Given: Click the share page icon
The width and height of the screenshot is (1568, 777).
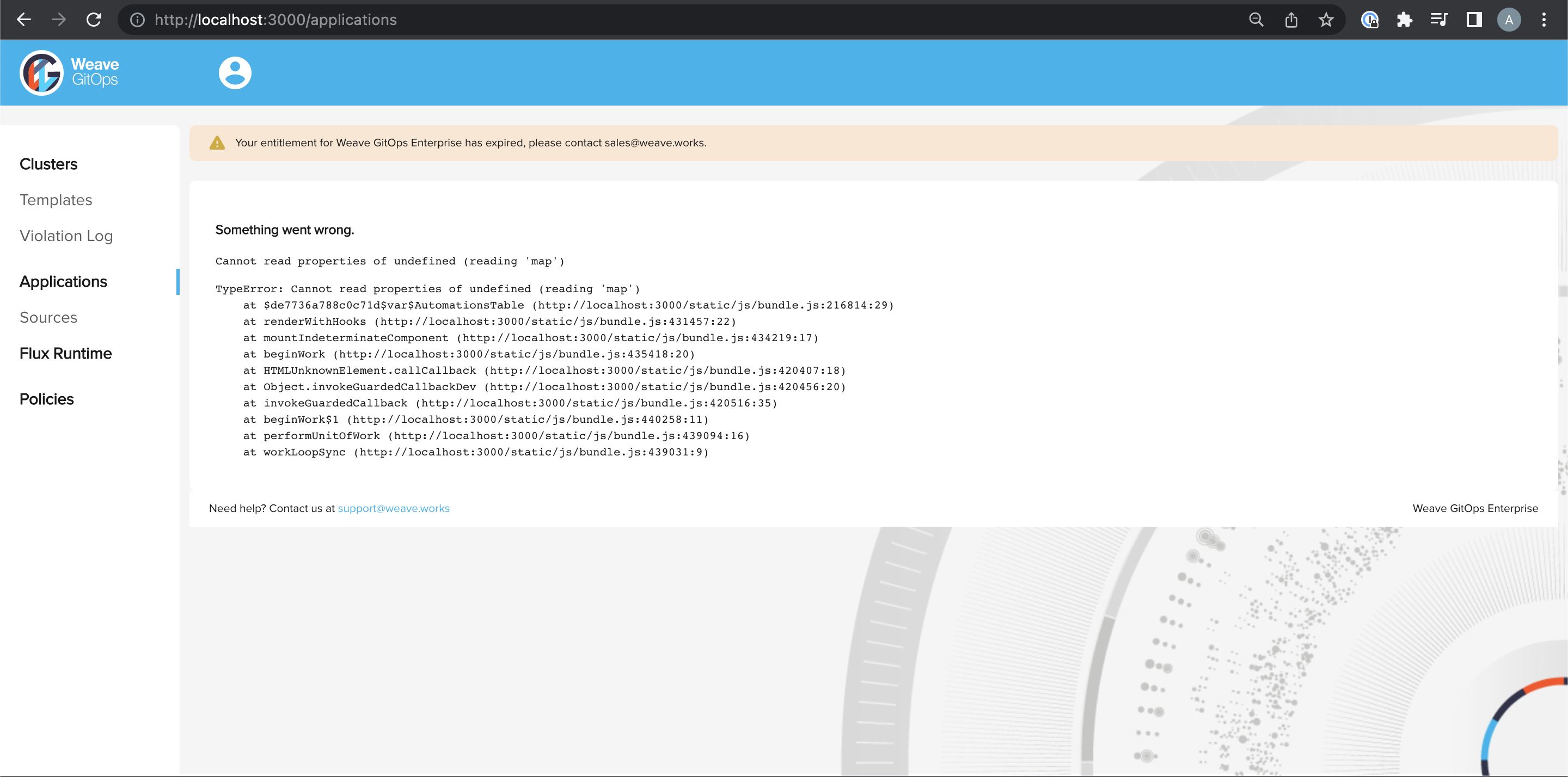Looking at the screenshot, I should 1291,20.
